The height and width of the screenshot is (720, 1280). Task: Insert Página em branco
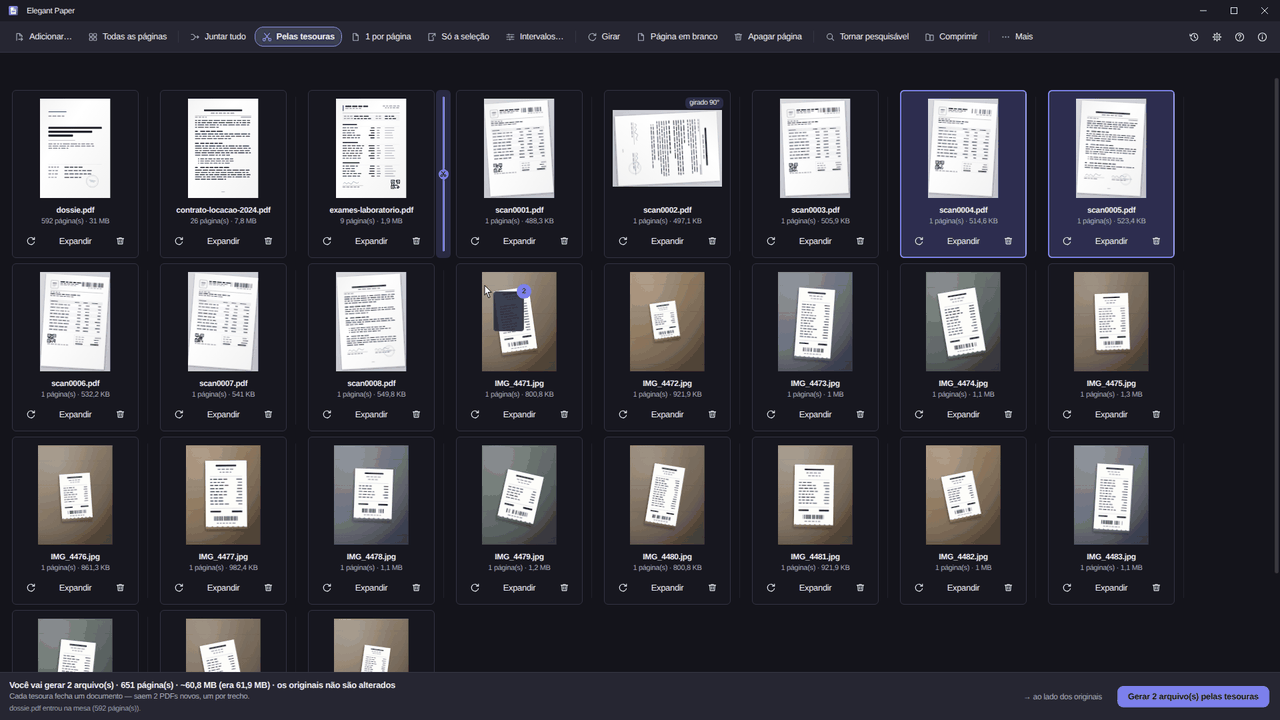[x=677, y=37]
